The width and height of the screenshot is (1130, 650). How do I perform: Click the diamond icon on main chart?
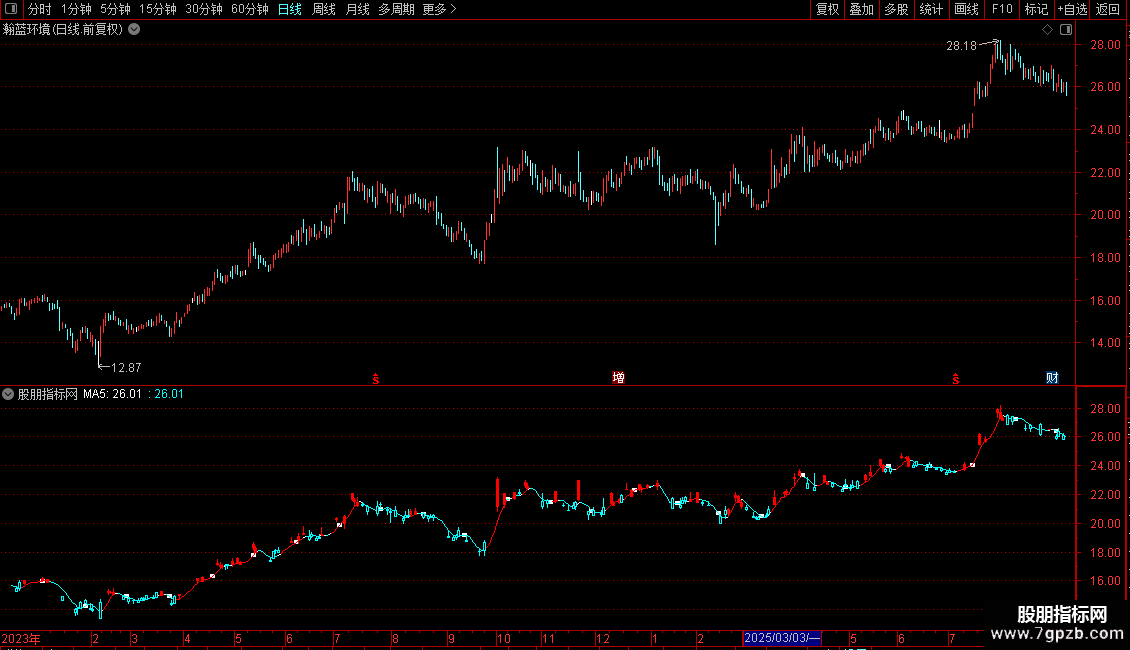coord(1048,30)
